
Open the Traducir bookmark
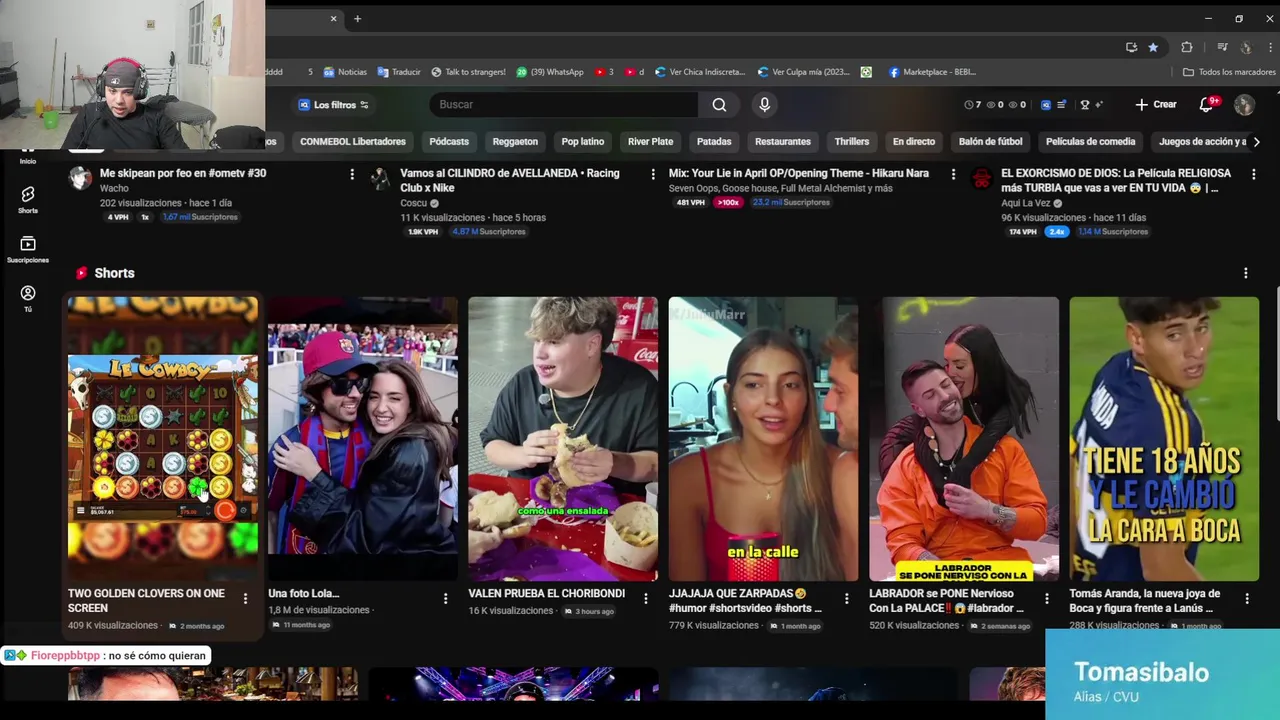point(398,72)
